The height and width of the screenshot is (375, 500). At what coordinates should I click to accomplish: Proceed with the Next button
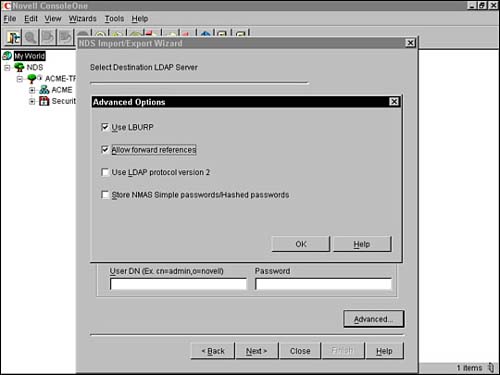click(257, 351)
